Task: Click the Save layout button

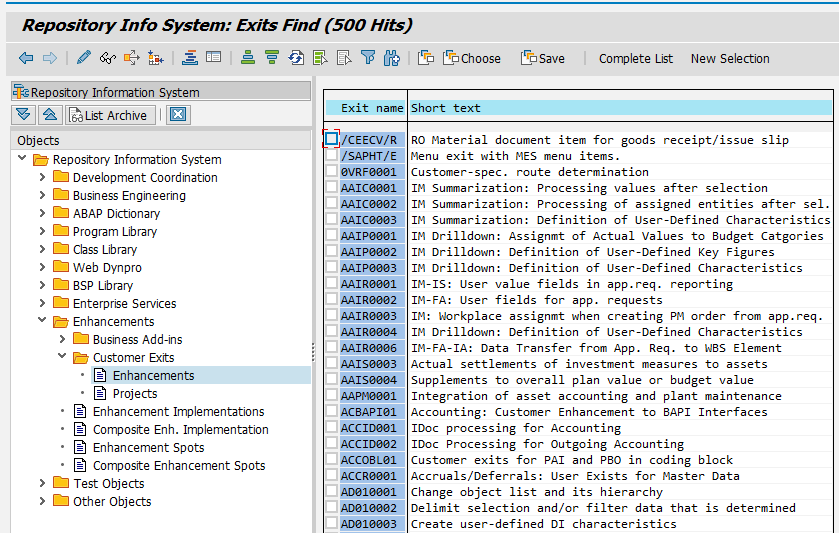Action: click(543, 58)
